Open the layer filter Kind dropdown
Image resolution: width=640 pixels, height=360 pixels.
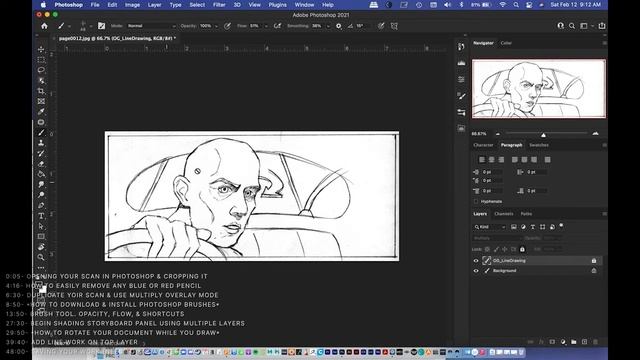(x=489, y=227)
